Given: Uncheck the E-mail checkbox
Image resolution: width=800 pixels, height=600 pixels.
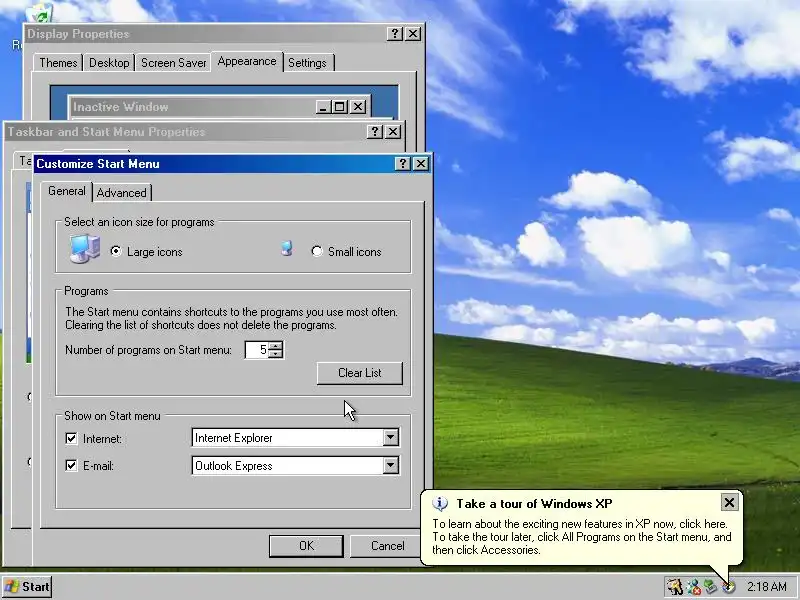Looking at the screenshot, I should point(71,465).
